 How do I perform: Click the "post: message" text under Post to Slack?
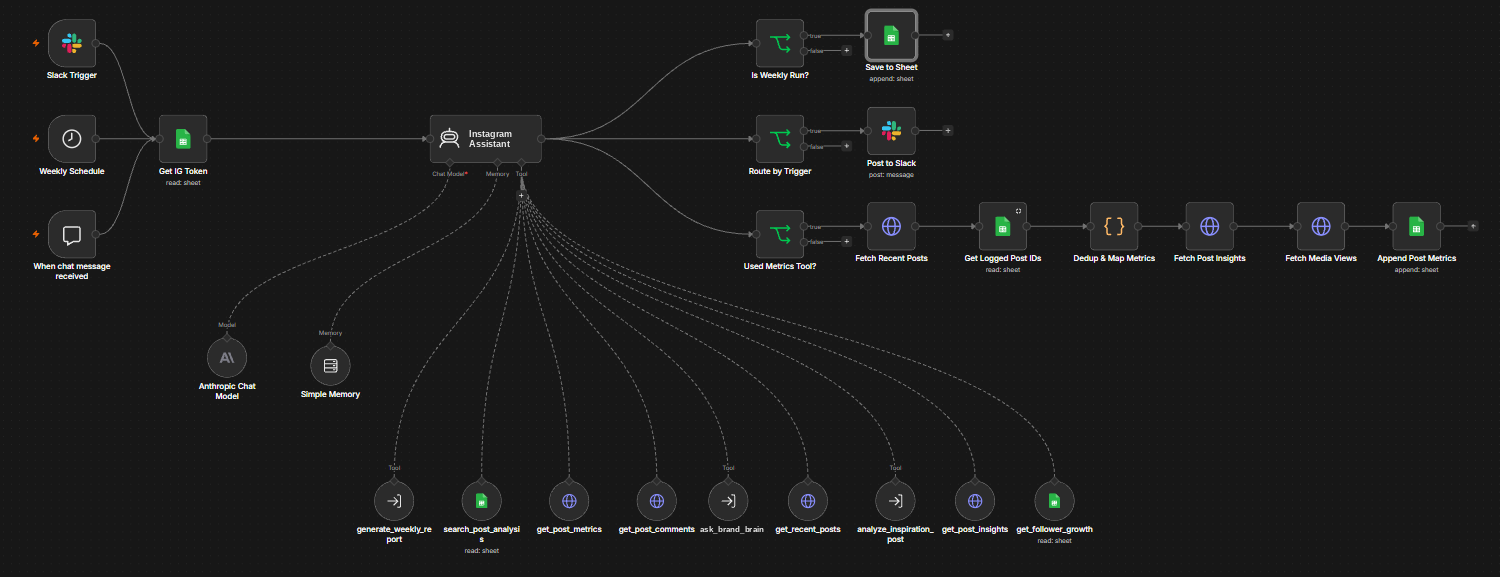891,174
